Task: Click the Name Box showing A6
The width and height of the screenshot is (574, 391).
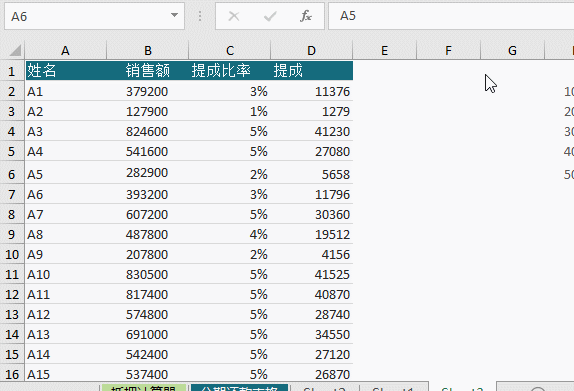Action: coord(86,16)
